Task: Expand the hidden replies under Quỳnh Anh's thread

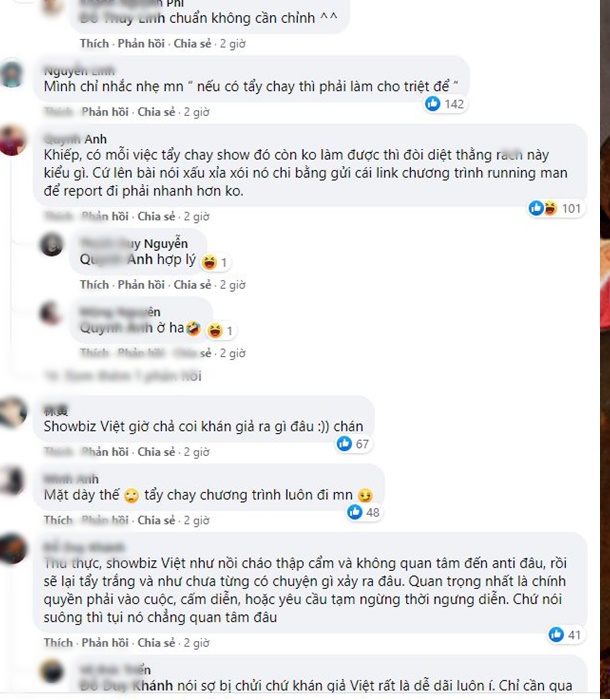Action: pos(124,376)
